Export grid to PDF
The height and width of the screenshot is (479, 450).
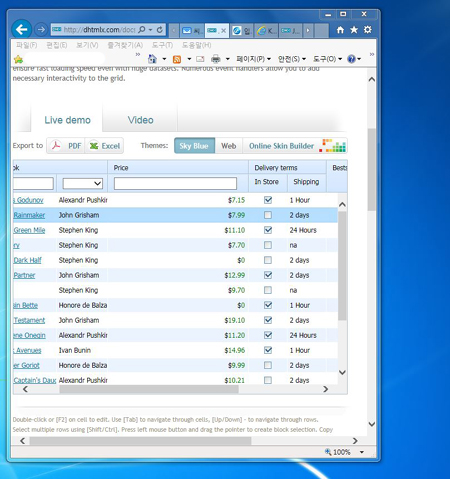[x=66, y=146]
